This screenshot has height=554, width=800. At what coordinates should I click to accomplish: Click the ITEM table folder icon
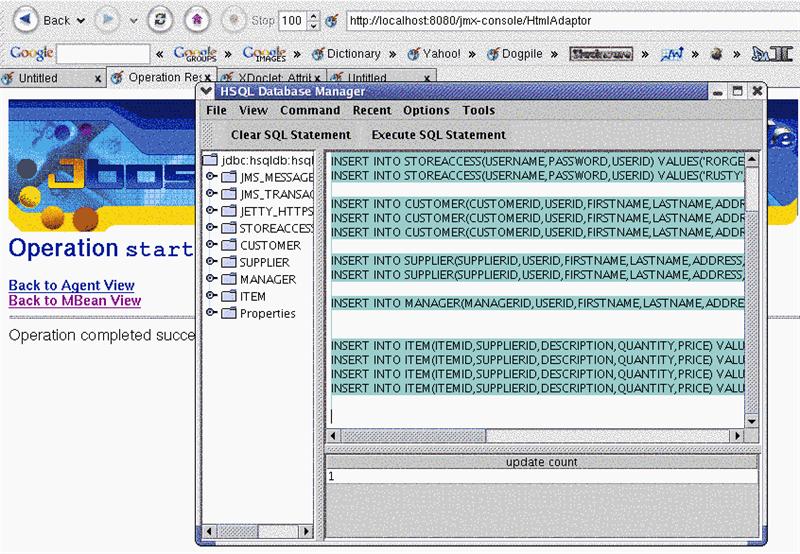228,296
